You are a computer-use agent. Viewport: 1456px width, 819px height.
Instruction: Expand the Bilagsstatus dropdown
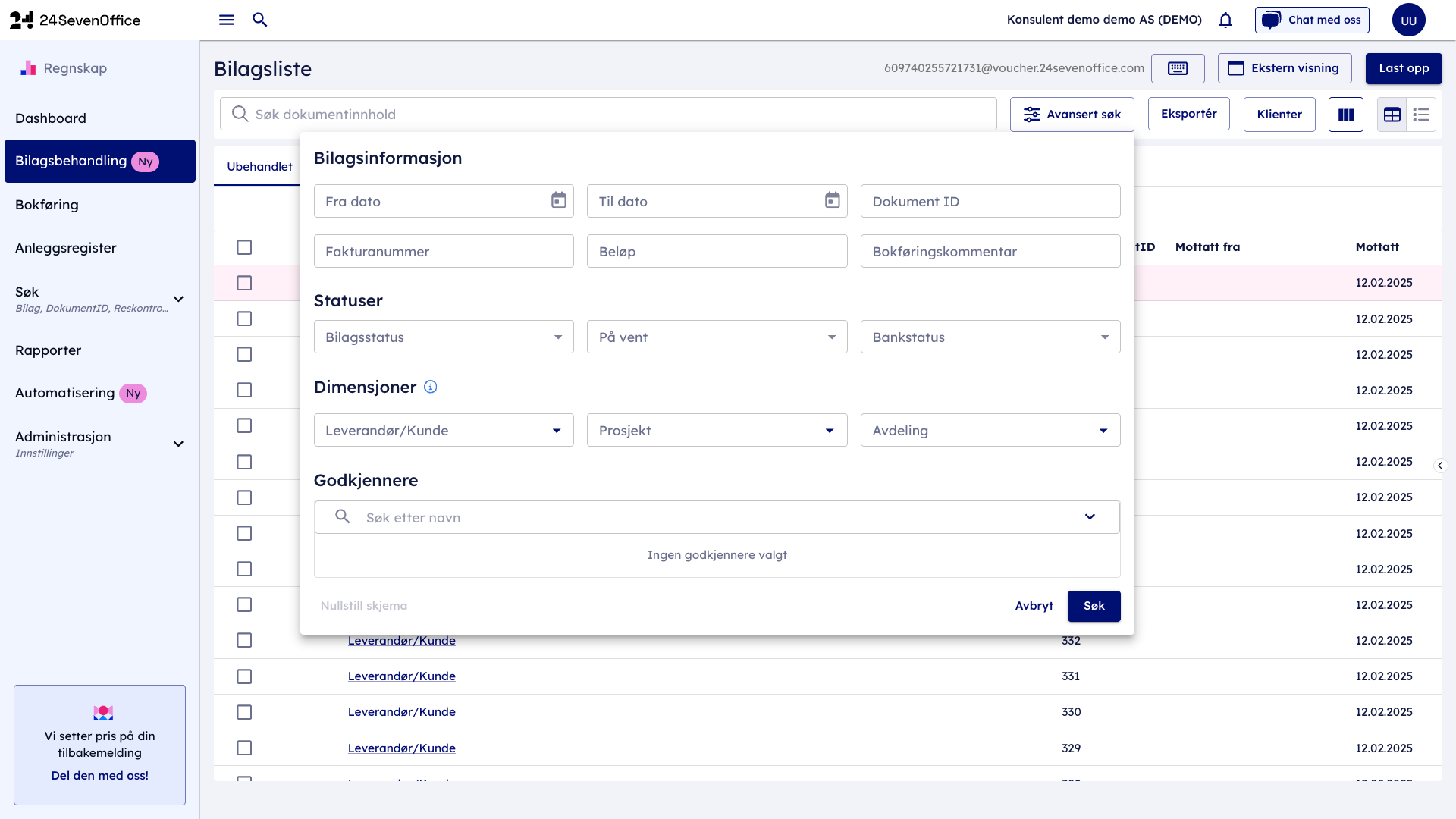(444, 337)
